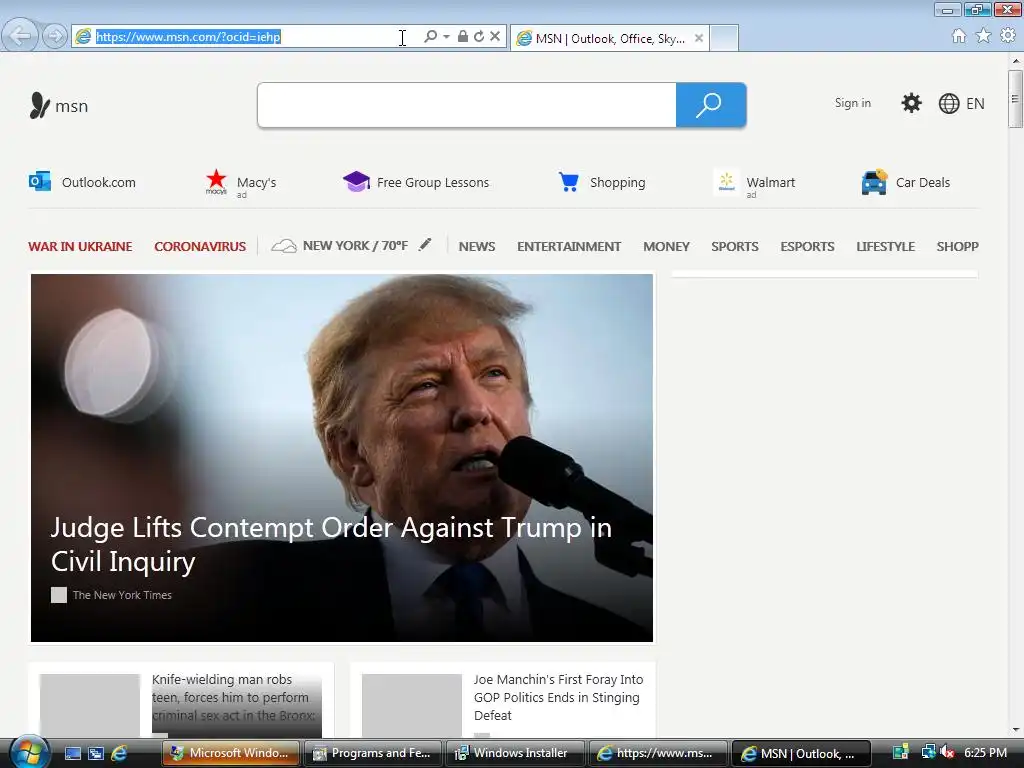Open the Macy's ad shortcut
The image size is (1024, 768).
tap(241, 184)
